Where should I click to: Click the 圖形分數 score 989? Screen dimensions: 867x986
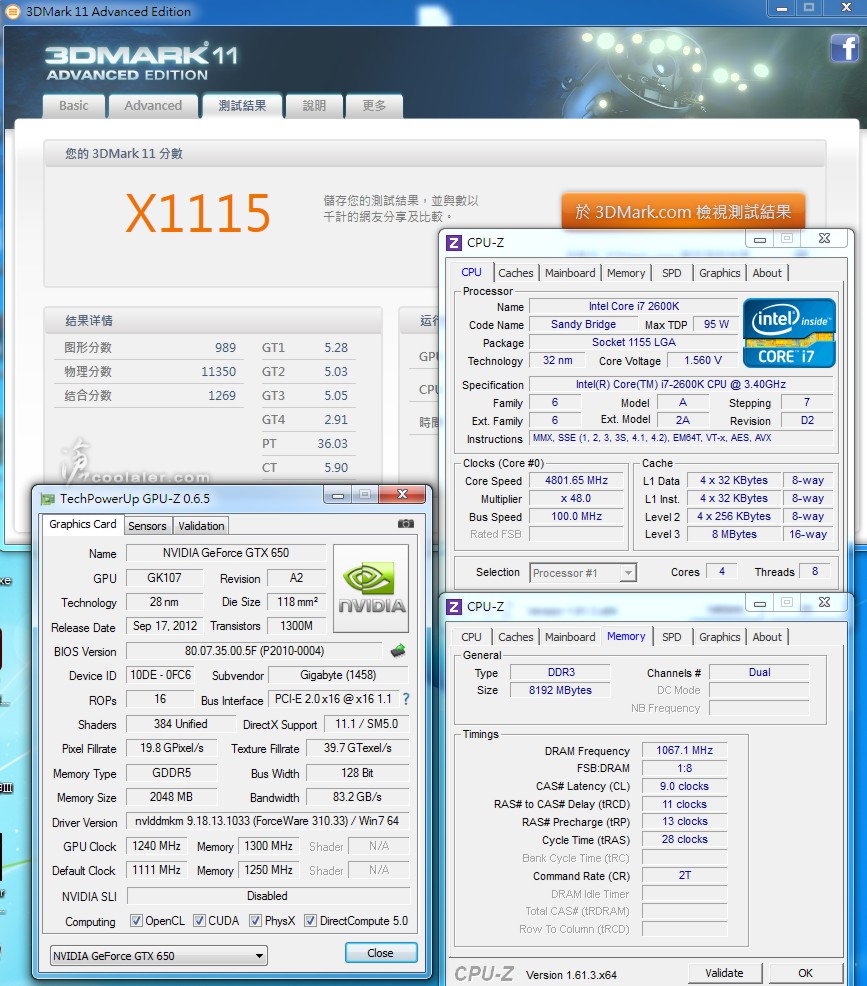pyautogui.click(x=225, y=348)
